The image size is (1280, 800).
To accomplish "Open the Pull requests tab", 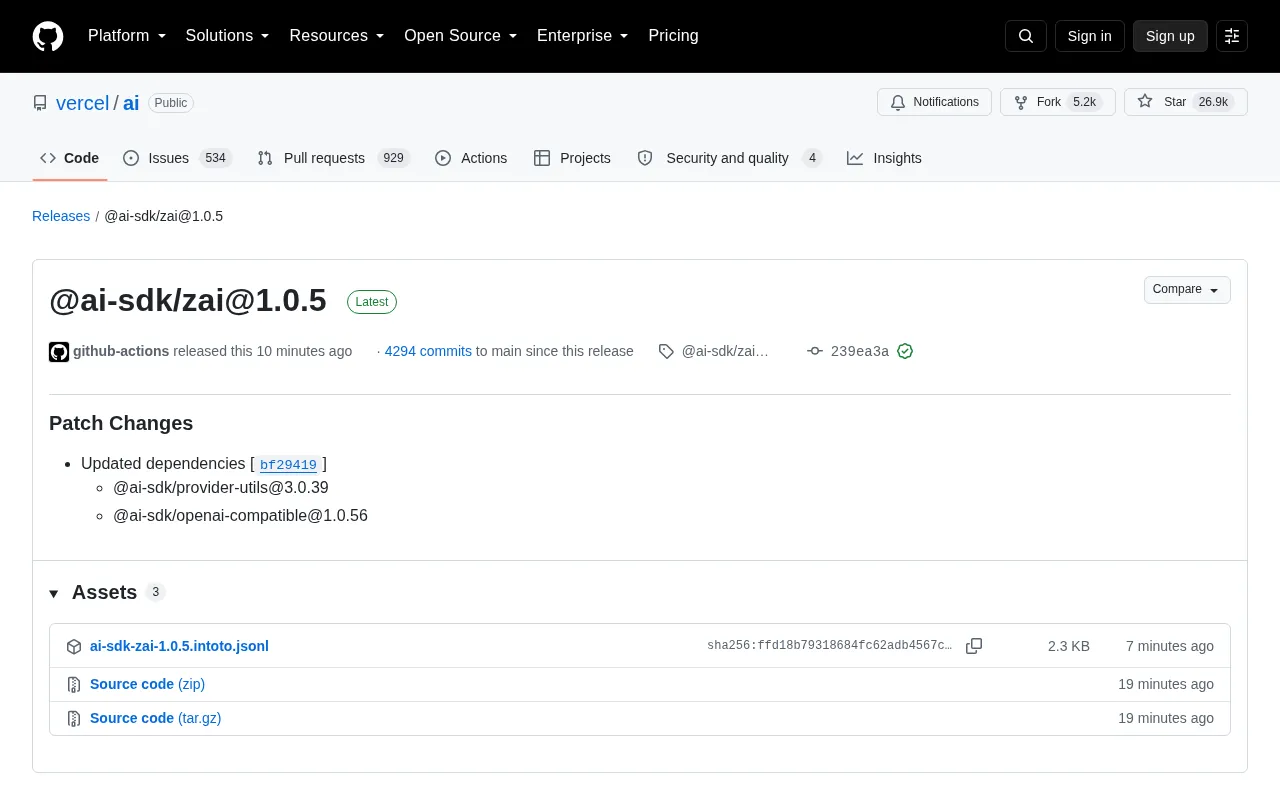I will (333, 158).
